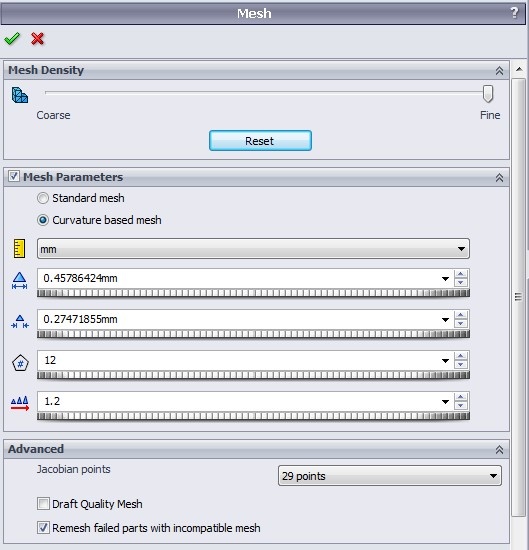Click the Coarse label under slider

[x=53, y=115]
